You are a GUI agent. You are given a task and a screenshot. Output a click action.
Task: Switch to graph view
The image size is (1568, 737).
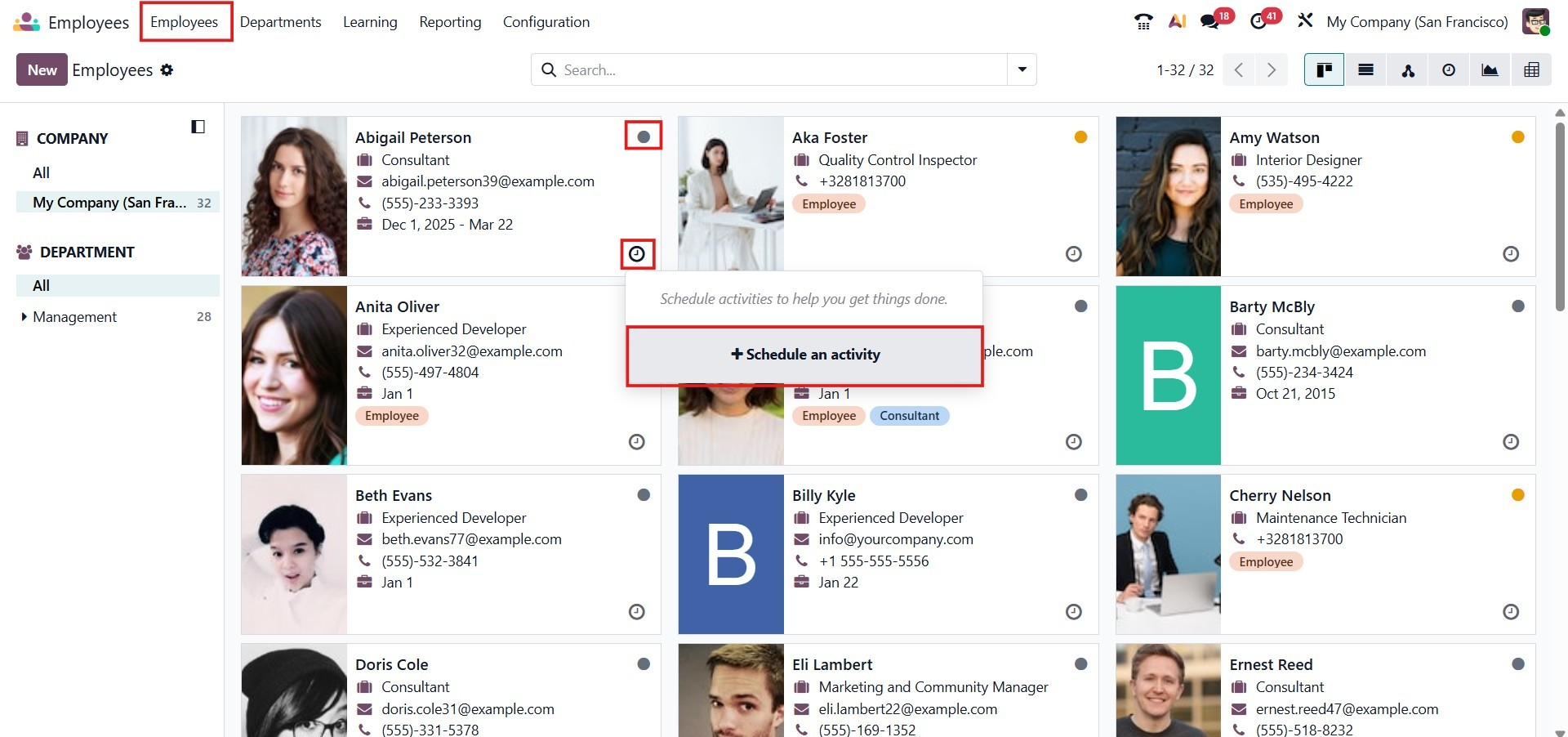click(x=1490, y=70)
